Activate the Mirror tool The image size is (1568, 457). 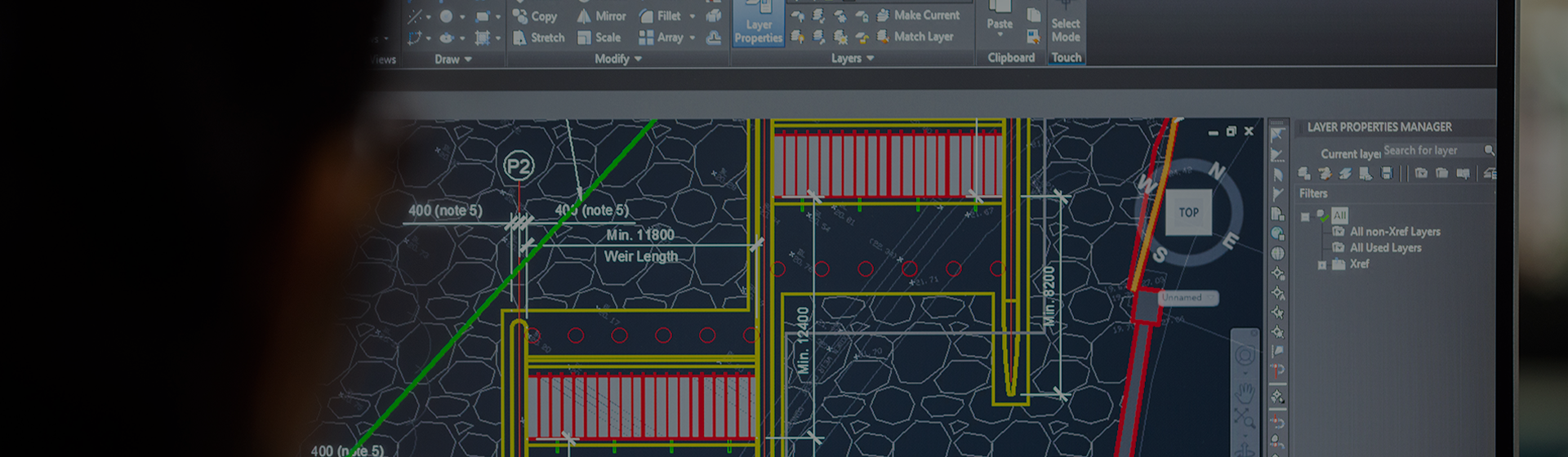tap(601, 16)
